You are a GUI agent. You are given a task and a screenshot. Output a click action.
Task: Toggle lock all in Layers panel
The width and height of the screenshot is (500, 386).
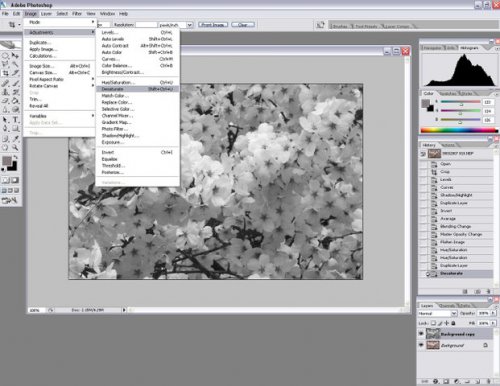(453, 323)
